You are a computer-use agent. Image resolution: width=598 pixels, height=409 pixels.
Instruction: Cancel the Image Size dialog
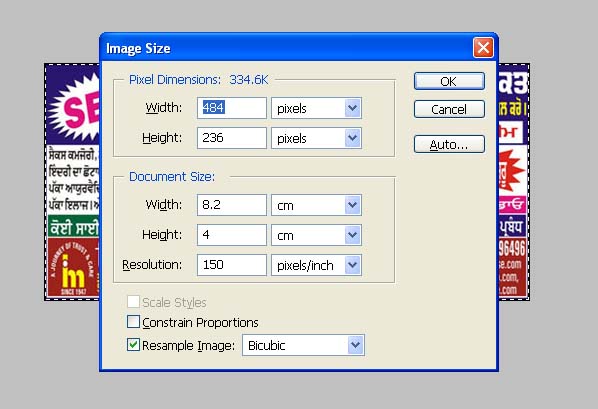(449, 109)
